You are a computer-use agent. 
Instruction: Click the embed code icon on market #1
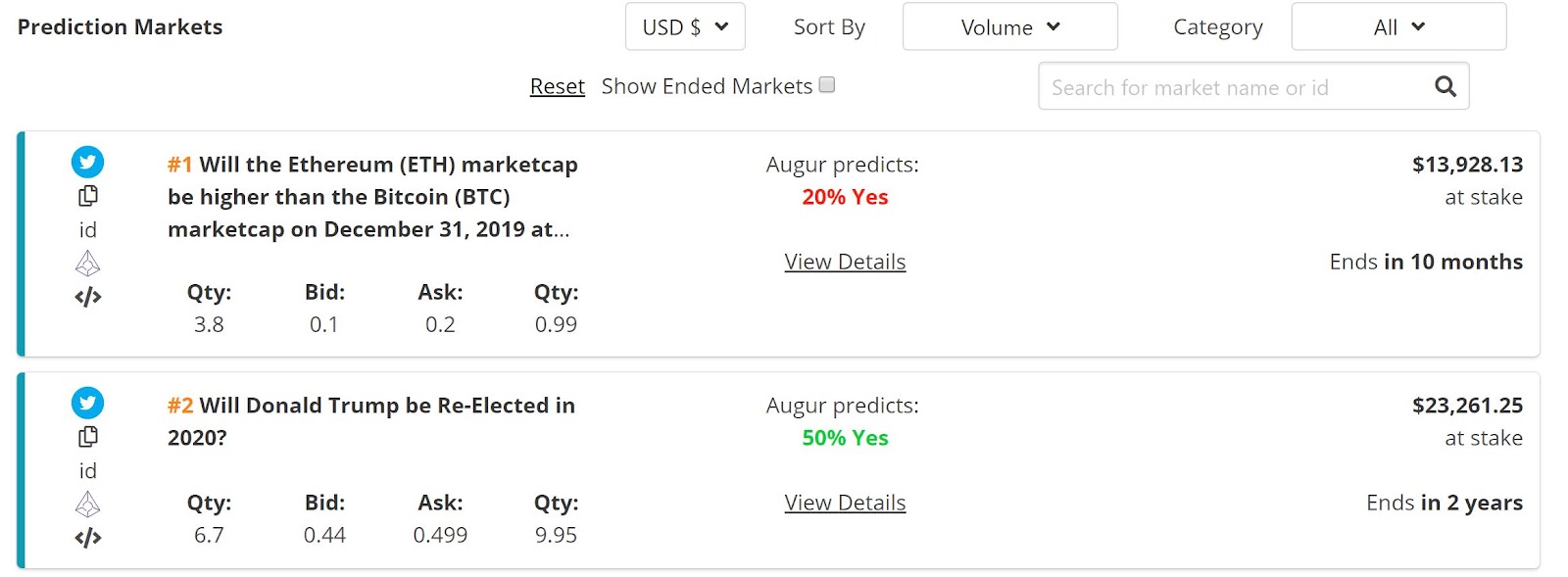point(88,297)
